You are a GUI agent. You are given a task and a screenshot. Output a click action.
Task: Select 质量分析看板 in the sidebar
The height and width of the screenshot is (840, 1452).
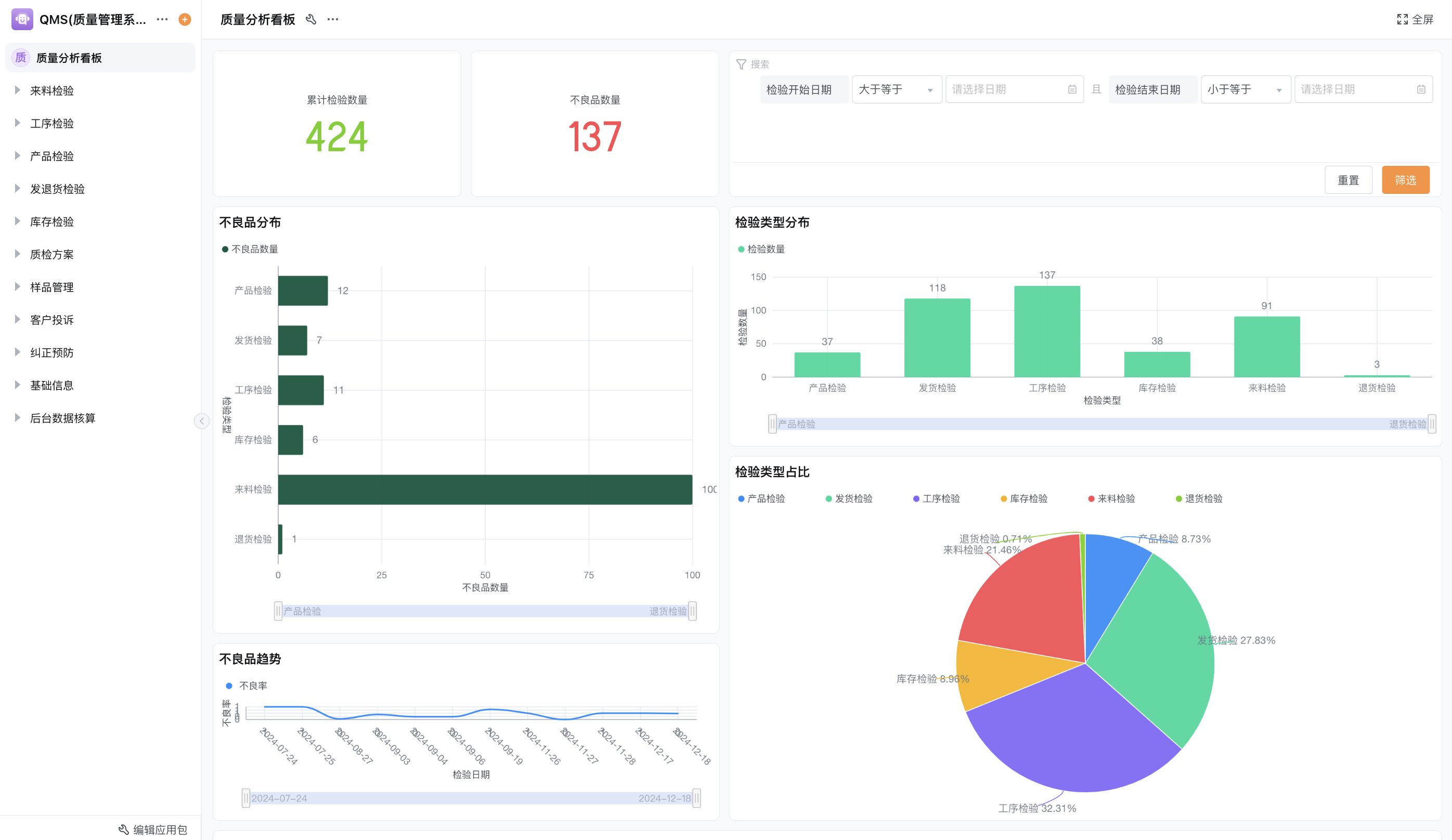click(x=69, y=58)
